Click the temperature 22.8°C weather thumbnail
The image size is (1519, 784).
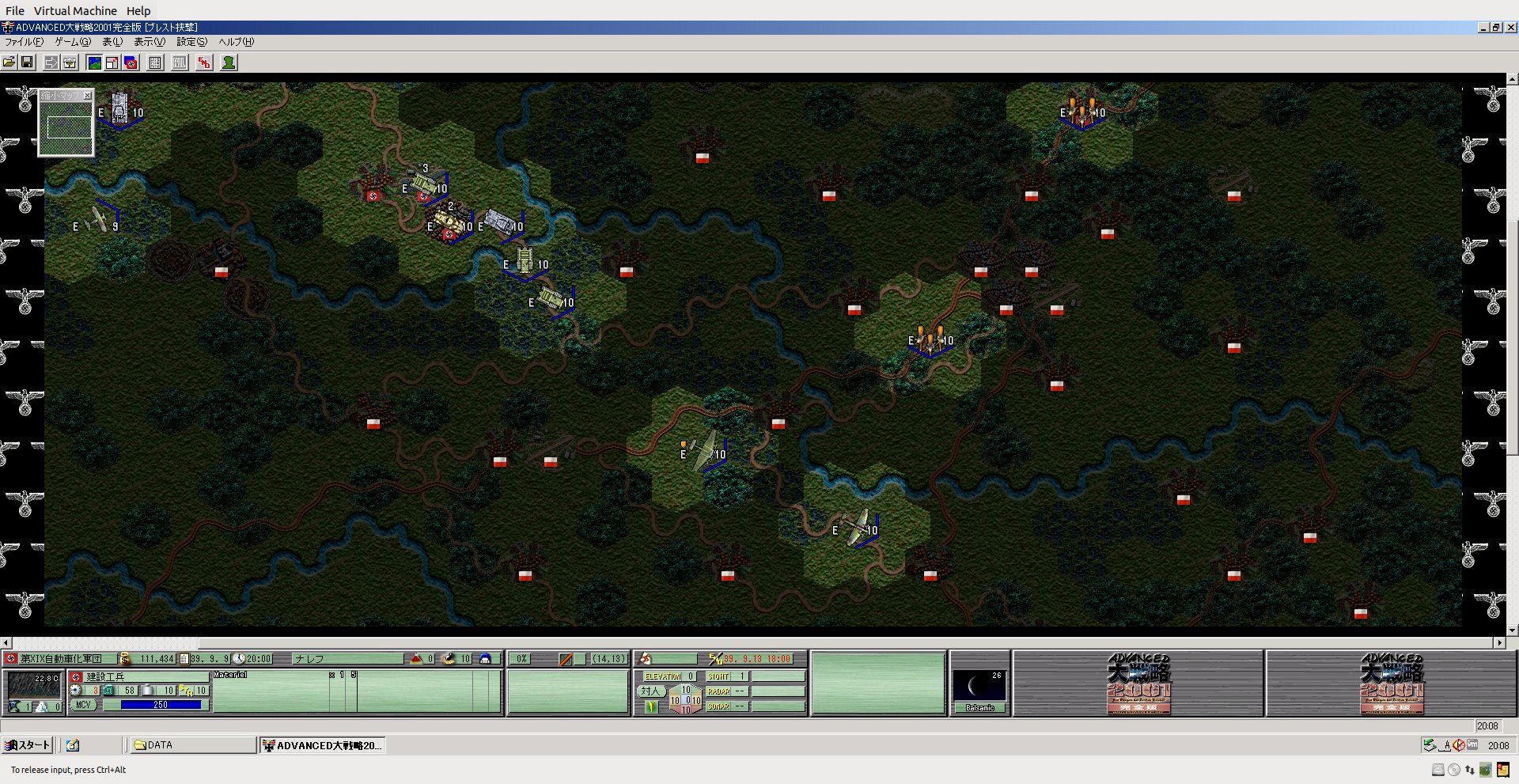(33, 684)
